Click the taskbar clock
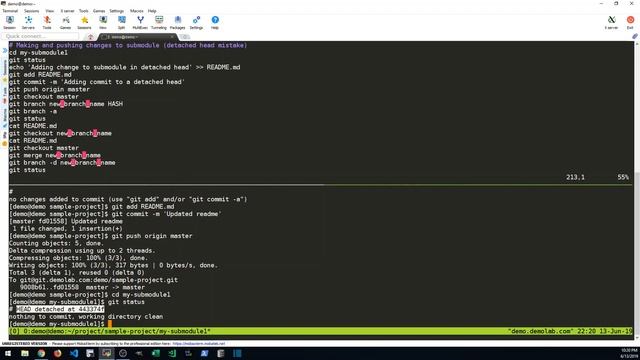The image size is (640, 360). click(x=629, y=353)
